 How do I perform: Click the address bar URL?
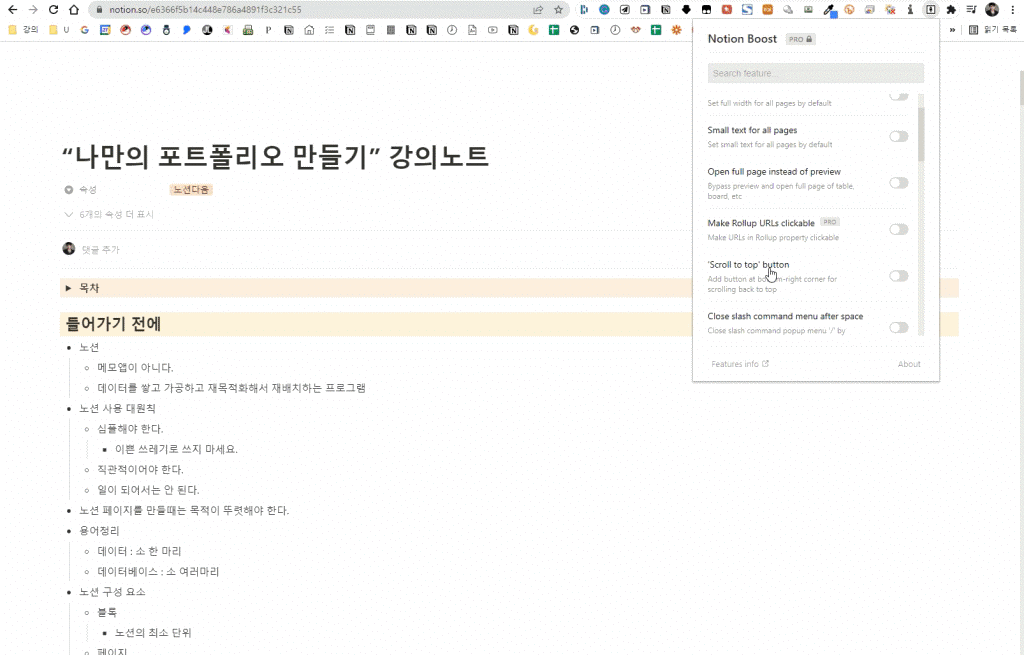205,10
